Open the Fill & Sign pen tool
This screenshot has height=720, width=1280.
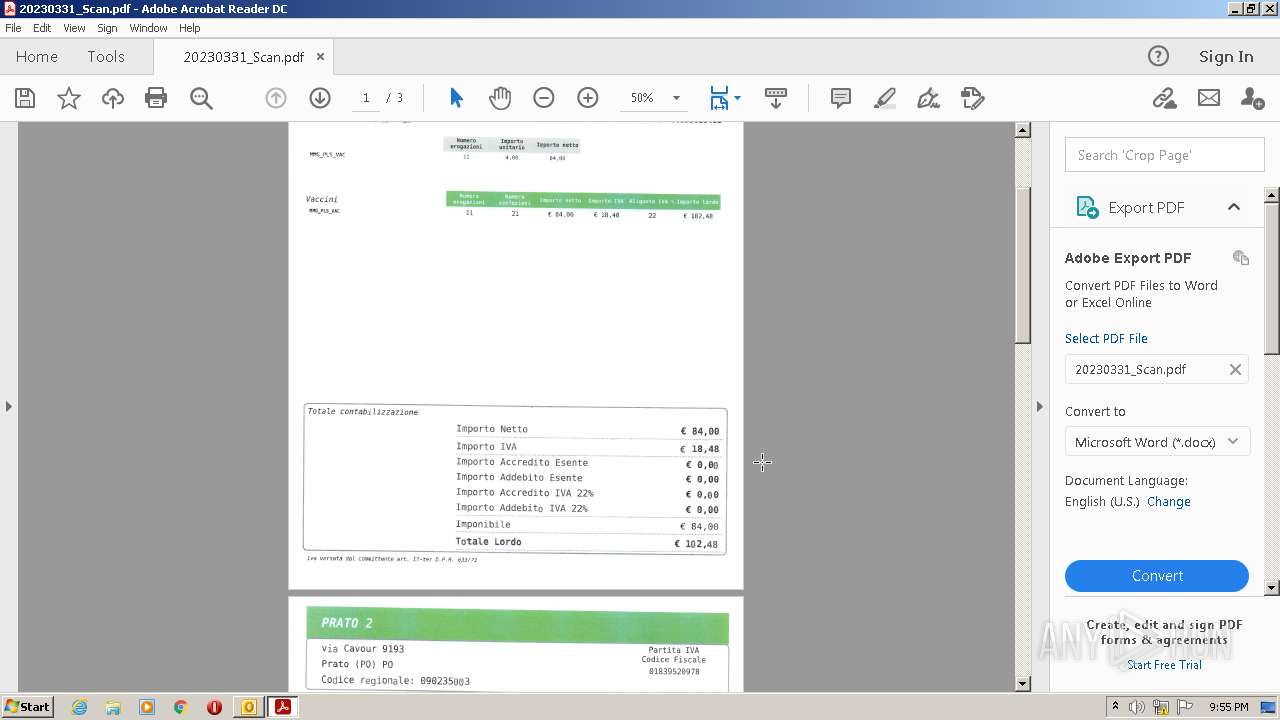point(929,98)
